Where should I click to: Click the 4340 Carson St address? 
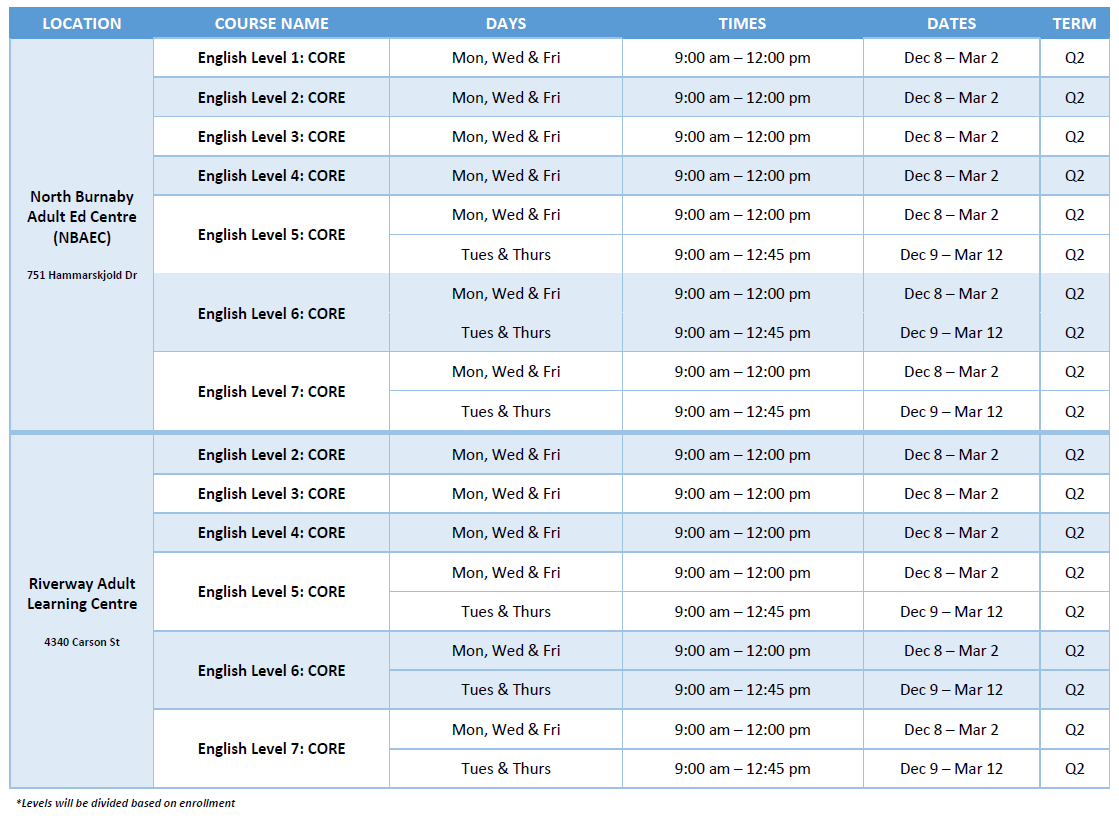pyautogui.click(x=82, y=642)
